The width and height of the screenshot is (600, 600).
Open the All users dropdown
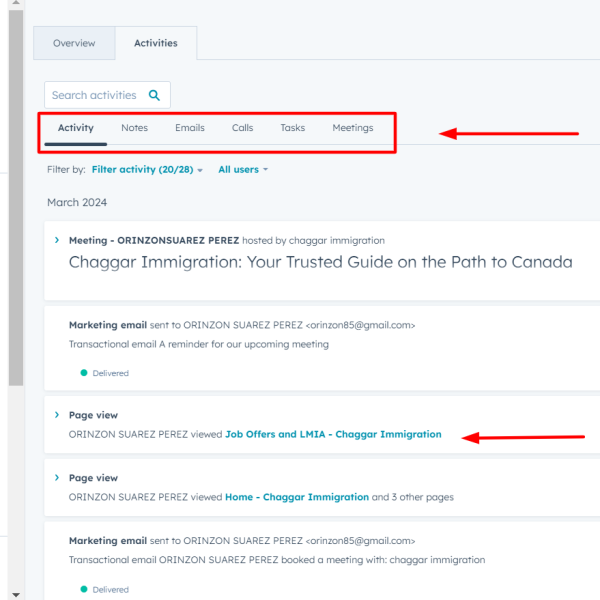pos(243,170)
